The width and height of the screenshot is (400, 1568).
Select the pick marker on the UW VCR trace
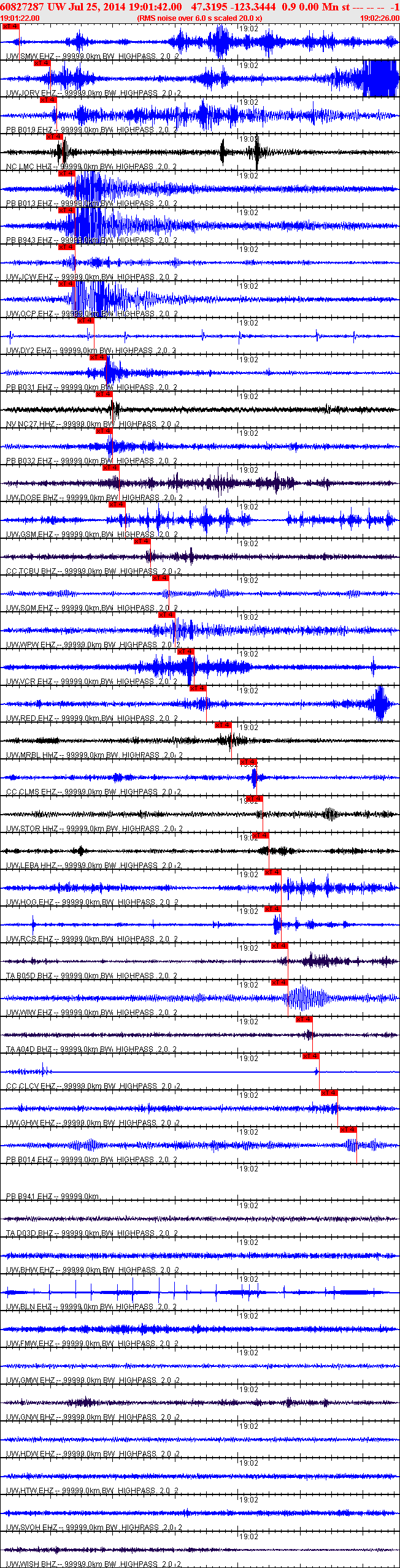click(185, 652)
